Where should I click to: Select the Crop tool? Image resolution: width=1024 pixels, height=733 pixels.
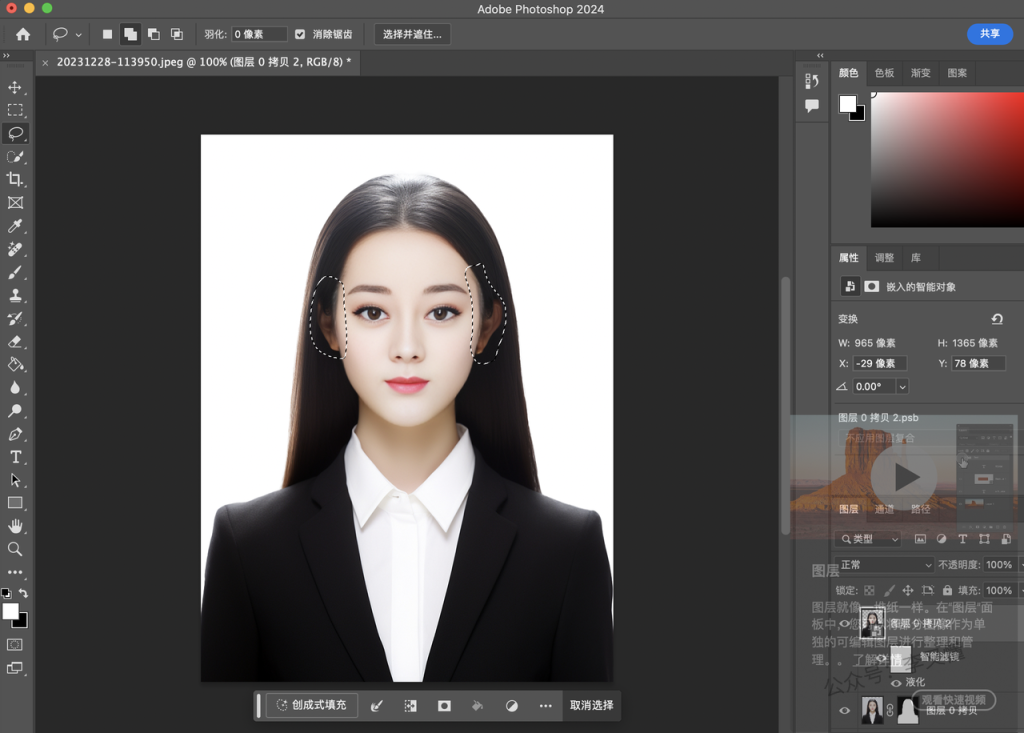[x=15, y=179]
